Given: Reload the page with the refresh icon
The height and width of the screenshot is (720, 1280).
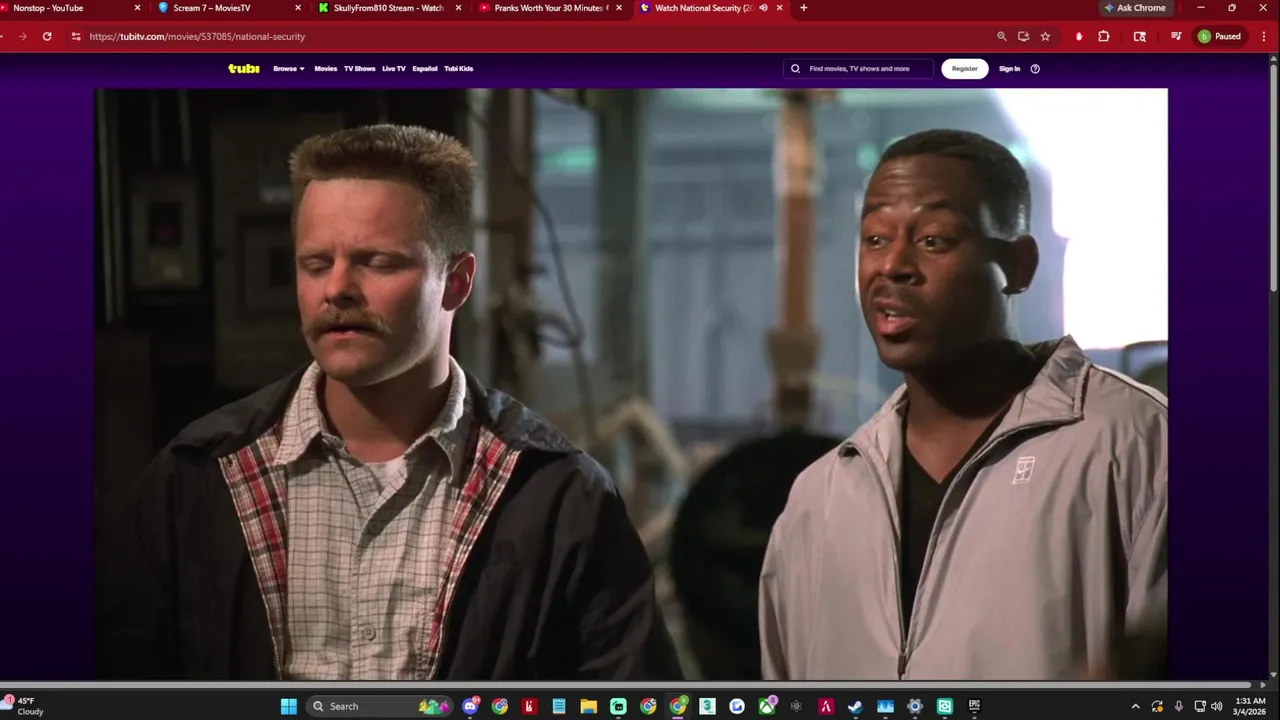Looking at the screenshot, I should pos(47,36).
